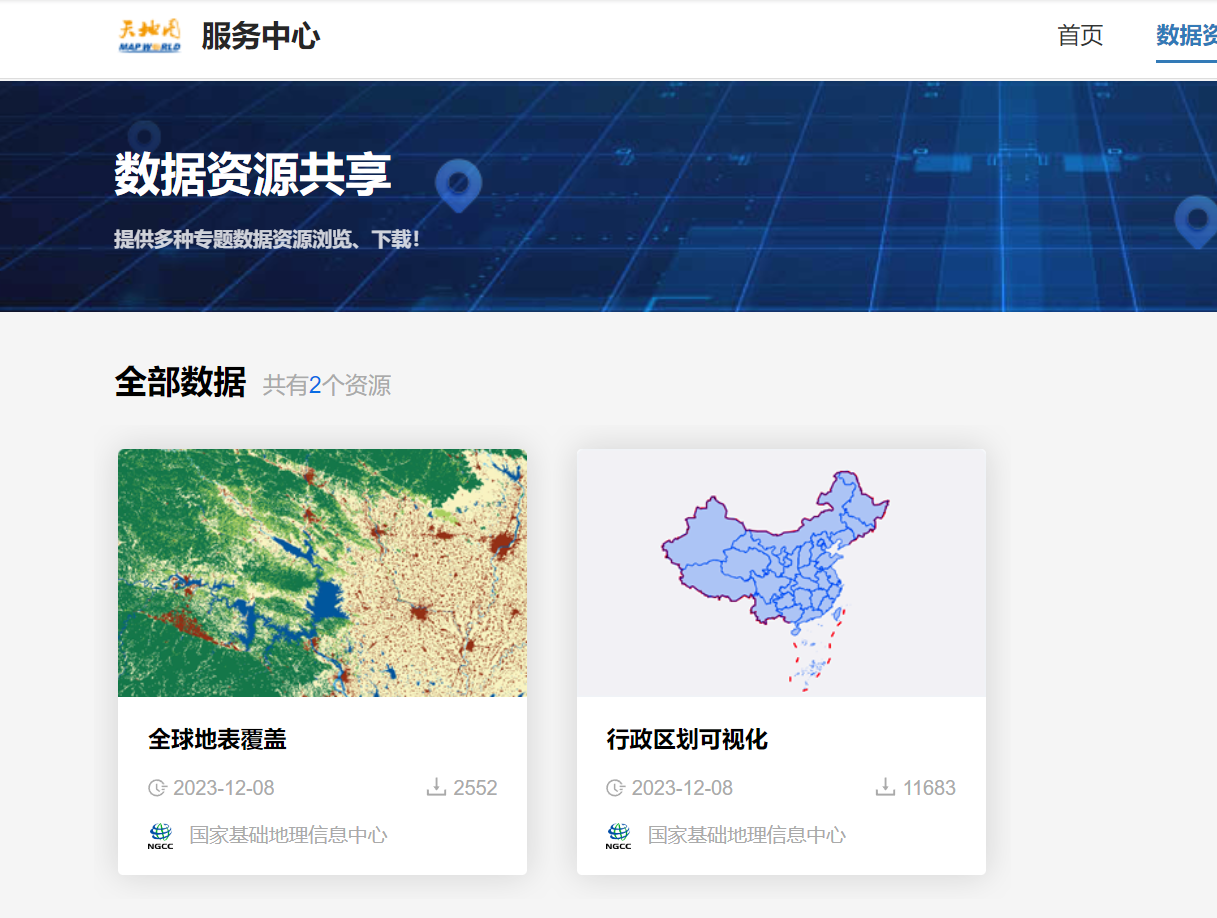Viewport: 1217px width, 918px height.
Task: Click the 全球地表覆盖 card title
Action: (217, 739)
